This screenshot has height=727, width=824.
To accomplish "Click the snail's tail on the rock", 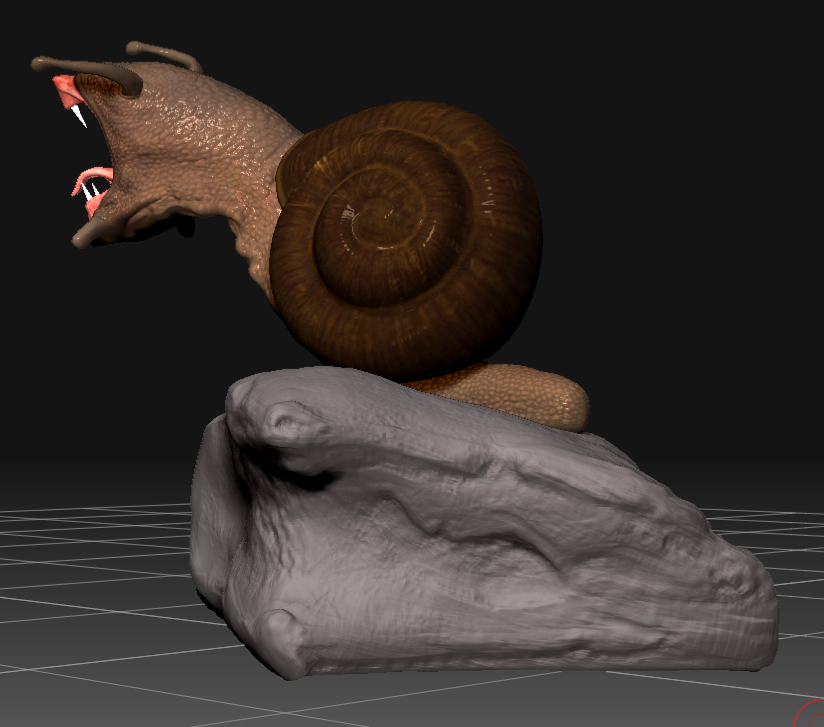I will [x=504, y=395].
